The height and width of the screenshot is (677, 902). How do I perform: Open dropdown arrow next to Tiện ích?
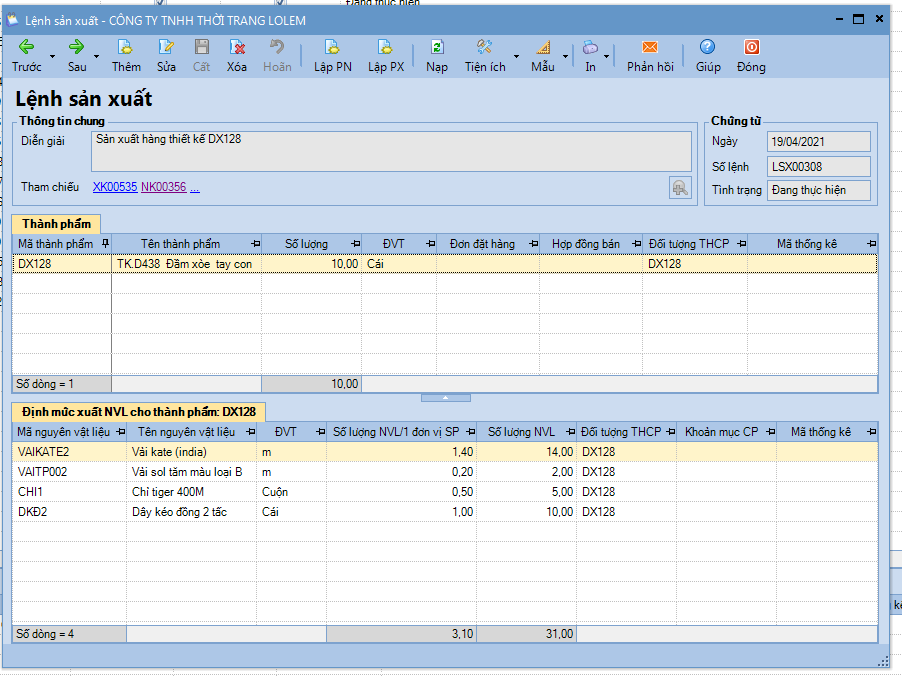(516, 56)
